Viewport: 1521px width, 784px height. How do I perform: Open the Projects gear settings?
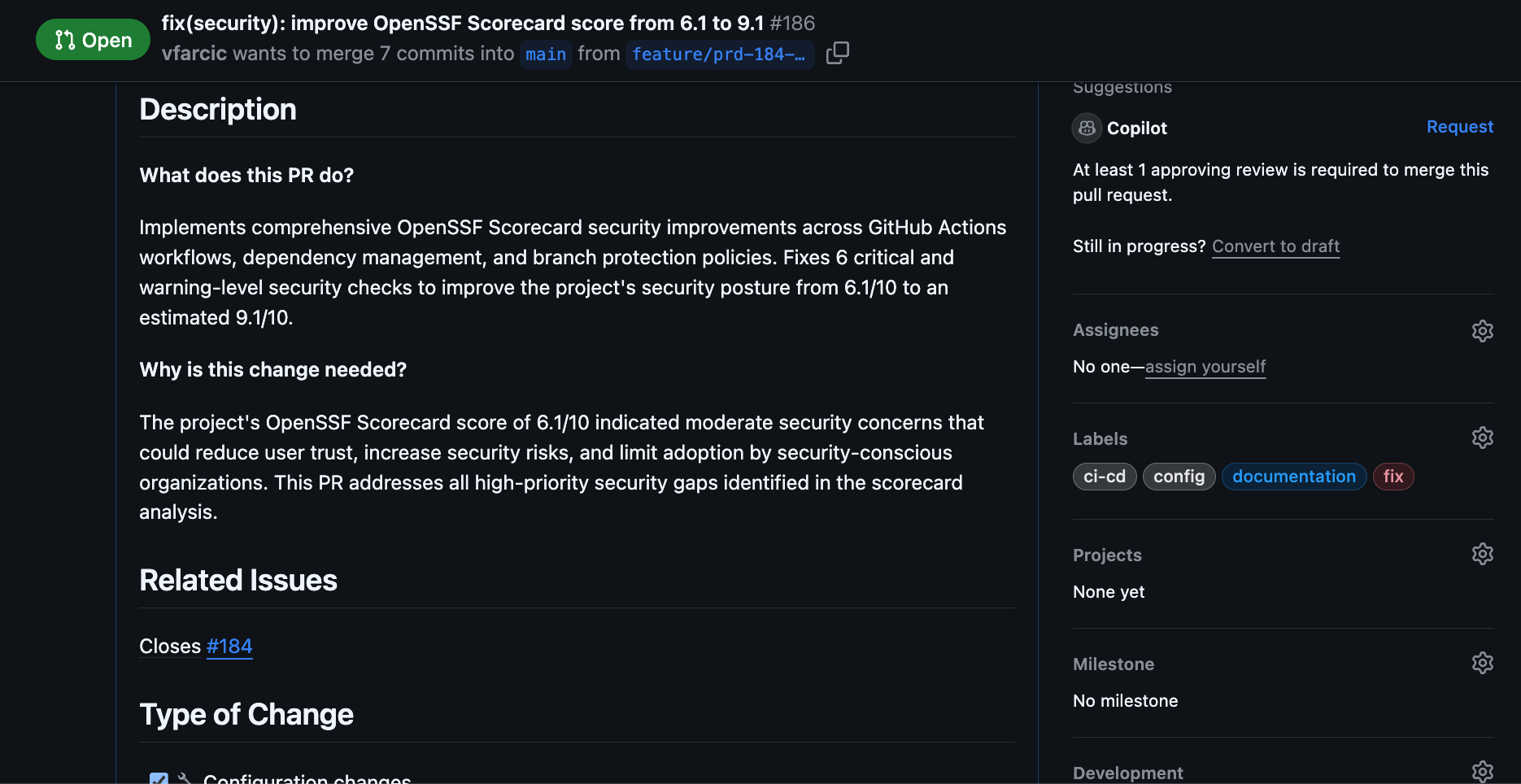[x=1482, y=555]
